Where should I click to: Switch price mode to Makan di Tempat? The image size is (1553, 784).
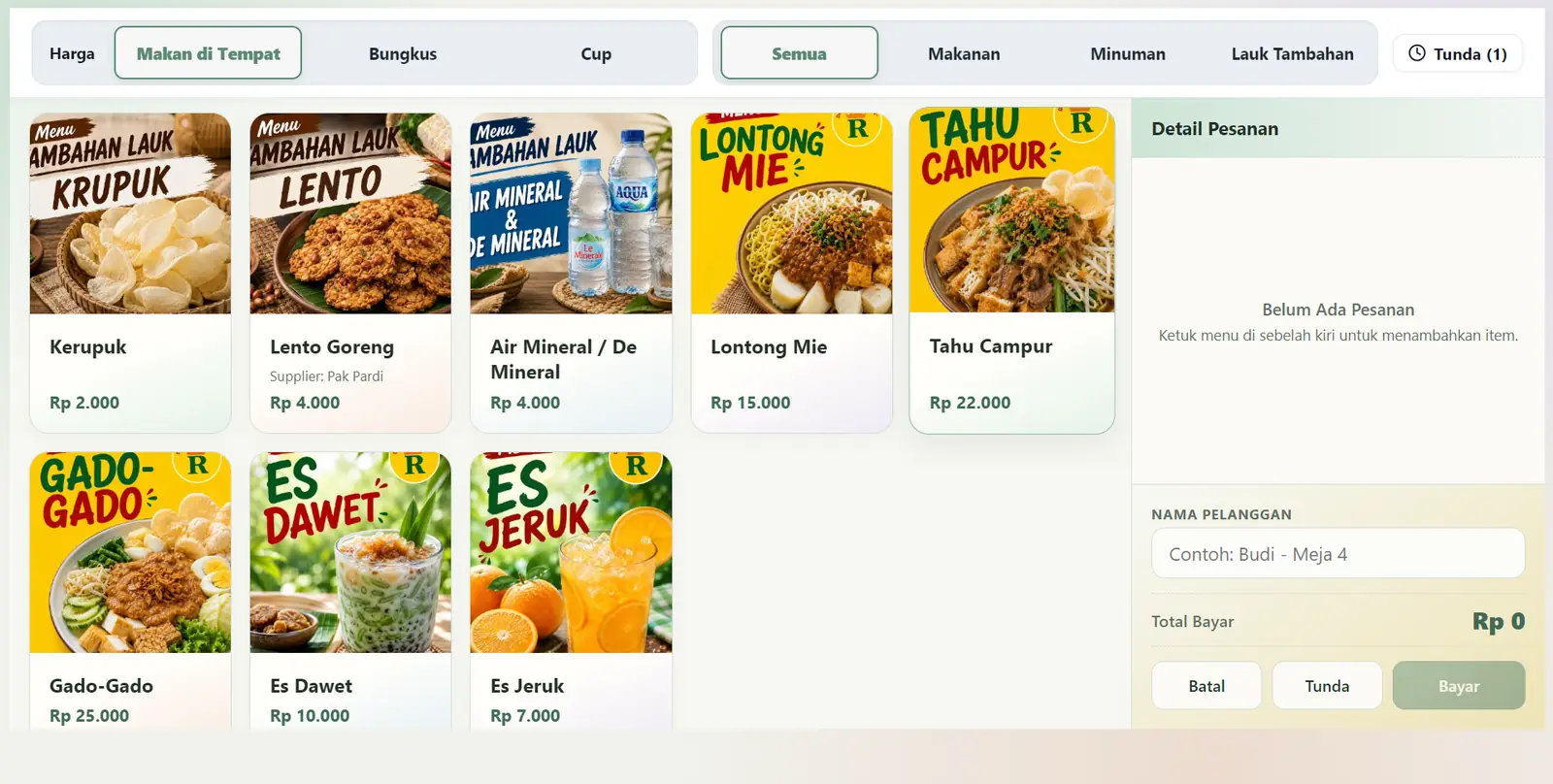(x=208, y=53)
